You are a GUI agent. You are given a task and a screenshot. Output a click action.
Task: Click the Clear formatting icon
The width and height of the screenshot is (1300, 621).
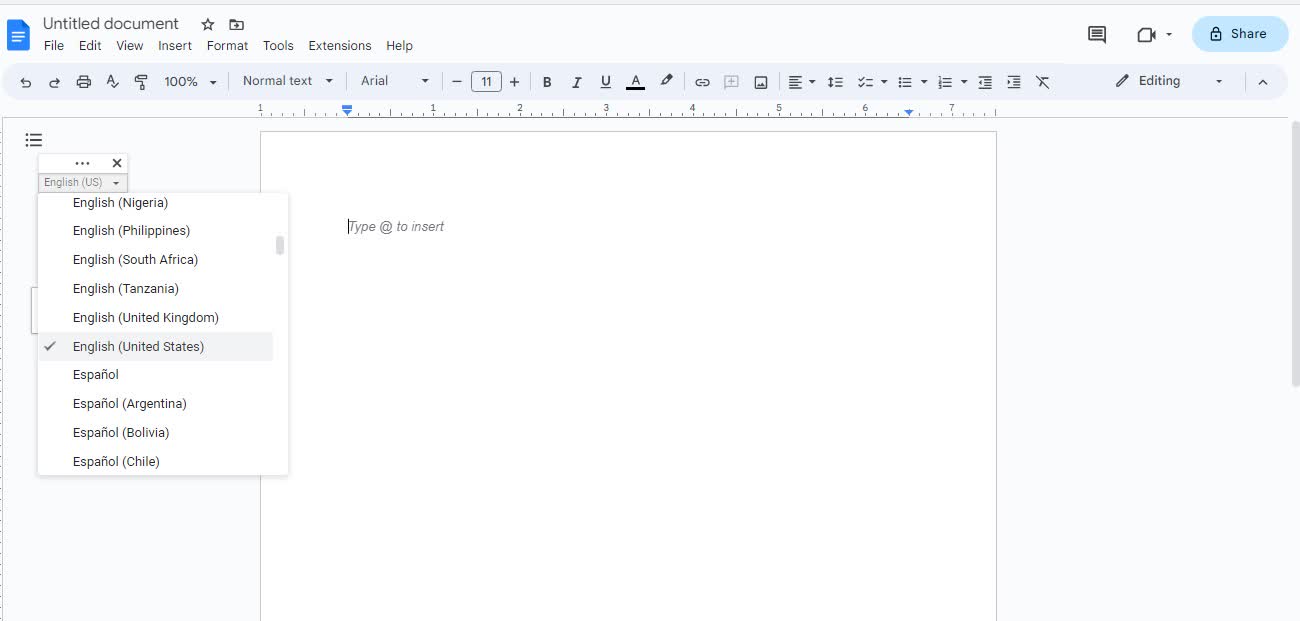[1042, 82]
